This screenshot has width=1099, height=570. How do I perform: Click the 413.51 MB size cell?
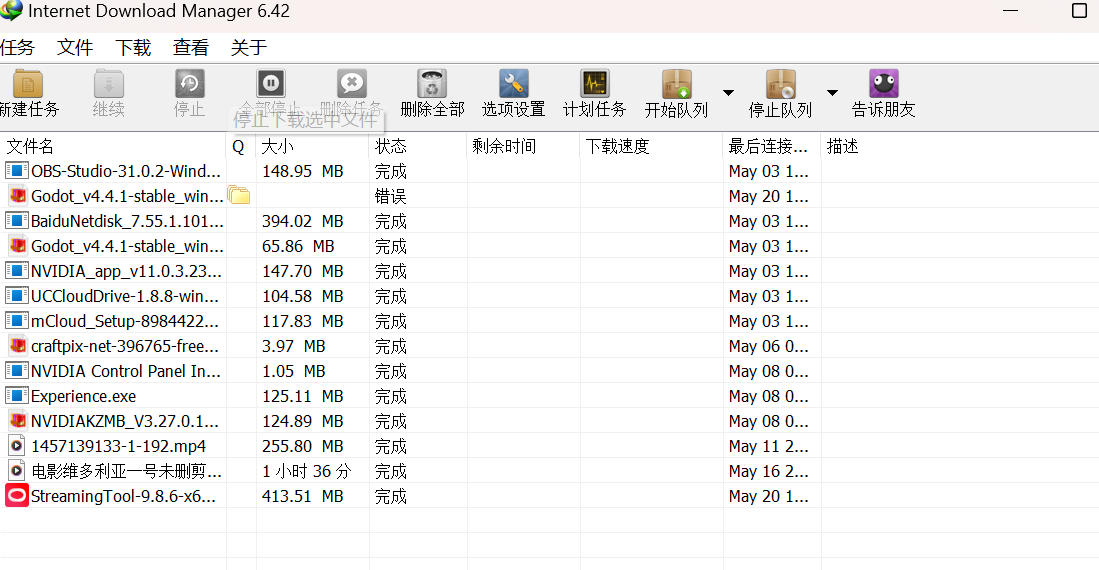point(303,496)
